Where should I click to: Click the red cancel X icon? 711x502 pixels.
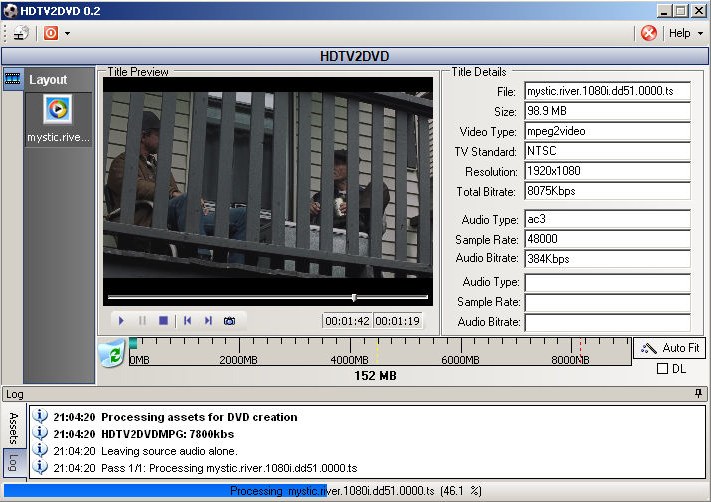(x=648, y=33)
